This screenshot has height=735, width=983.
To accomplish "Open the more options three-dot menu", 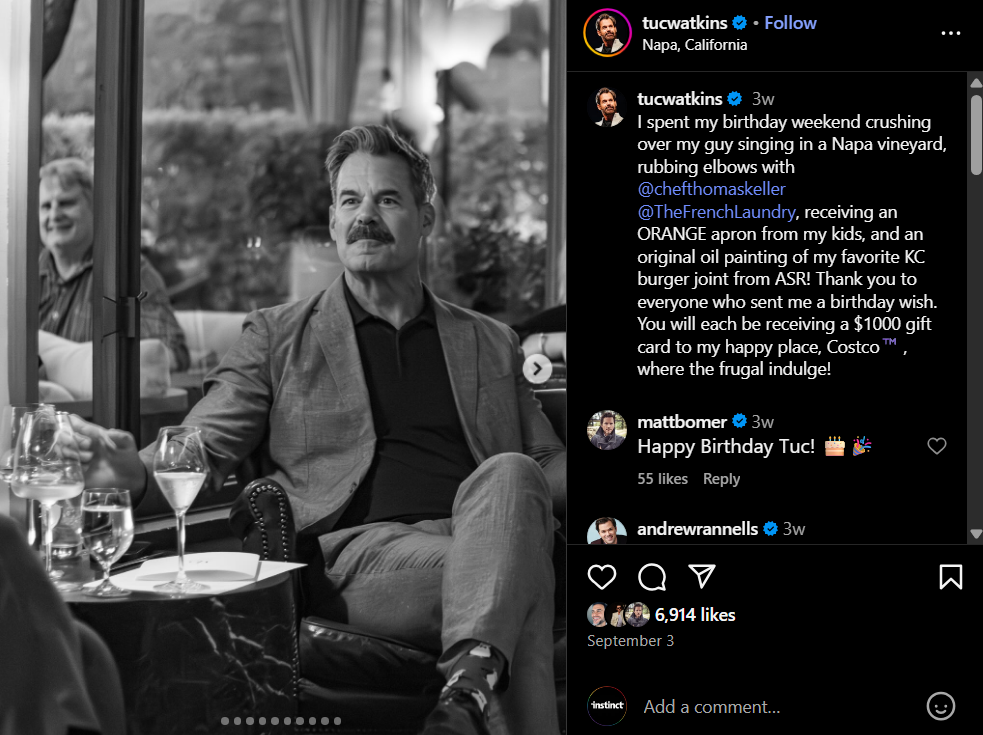I will 950,33.
